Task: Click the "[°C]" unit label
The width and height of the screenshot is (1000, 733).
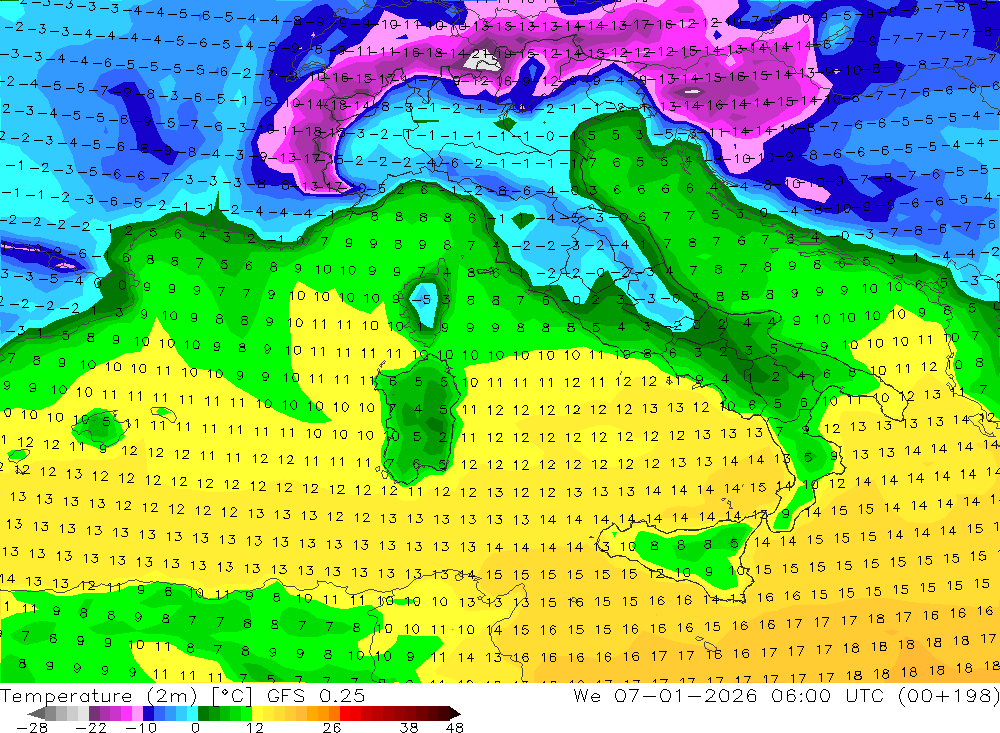Action: 232,696
